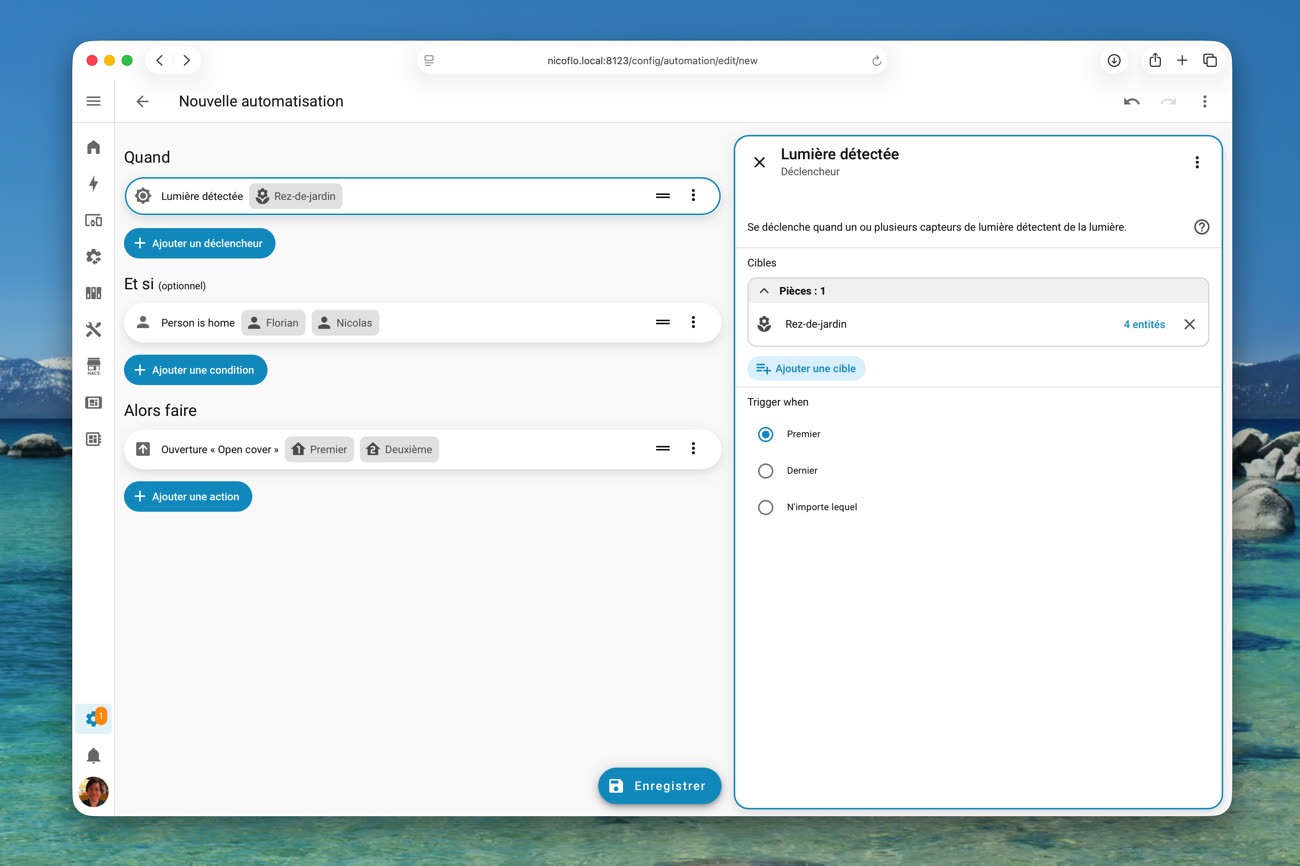Open the notifications bell in sidebar

[x=93, y=755]
